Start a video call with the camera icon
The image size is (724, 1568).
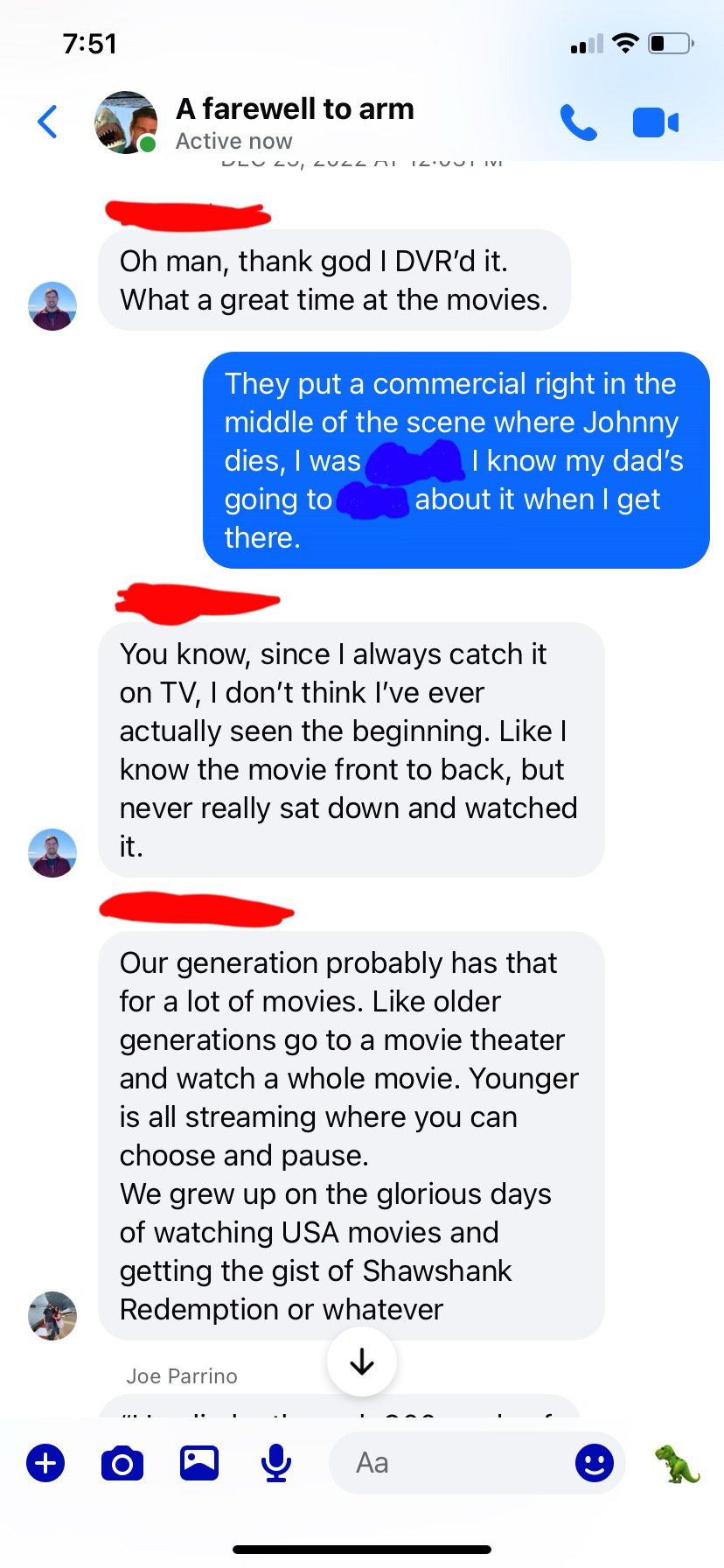click(655, 122)
